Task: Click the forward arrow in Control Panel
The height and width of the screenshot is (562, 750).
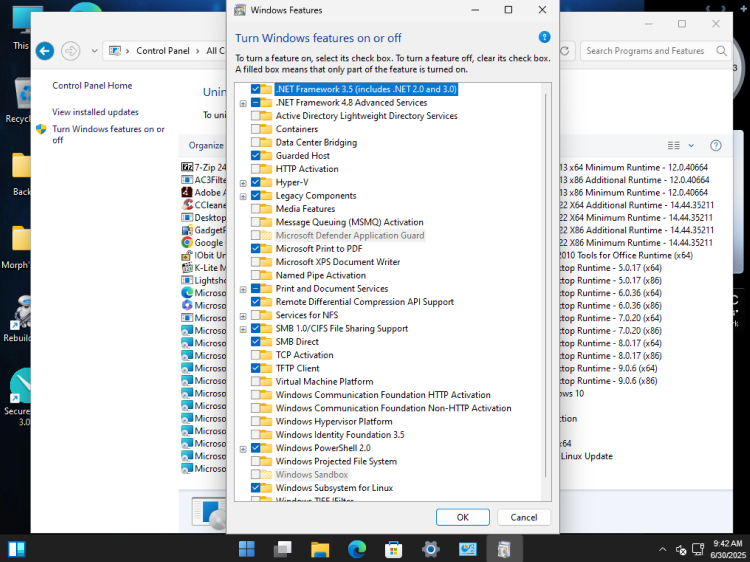Action: (x=71, y=51)
